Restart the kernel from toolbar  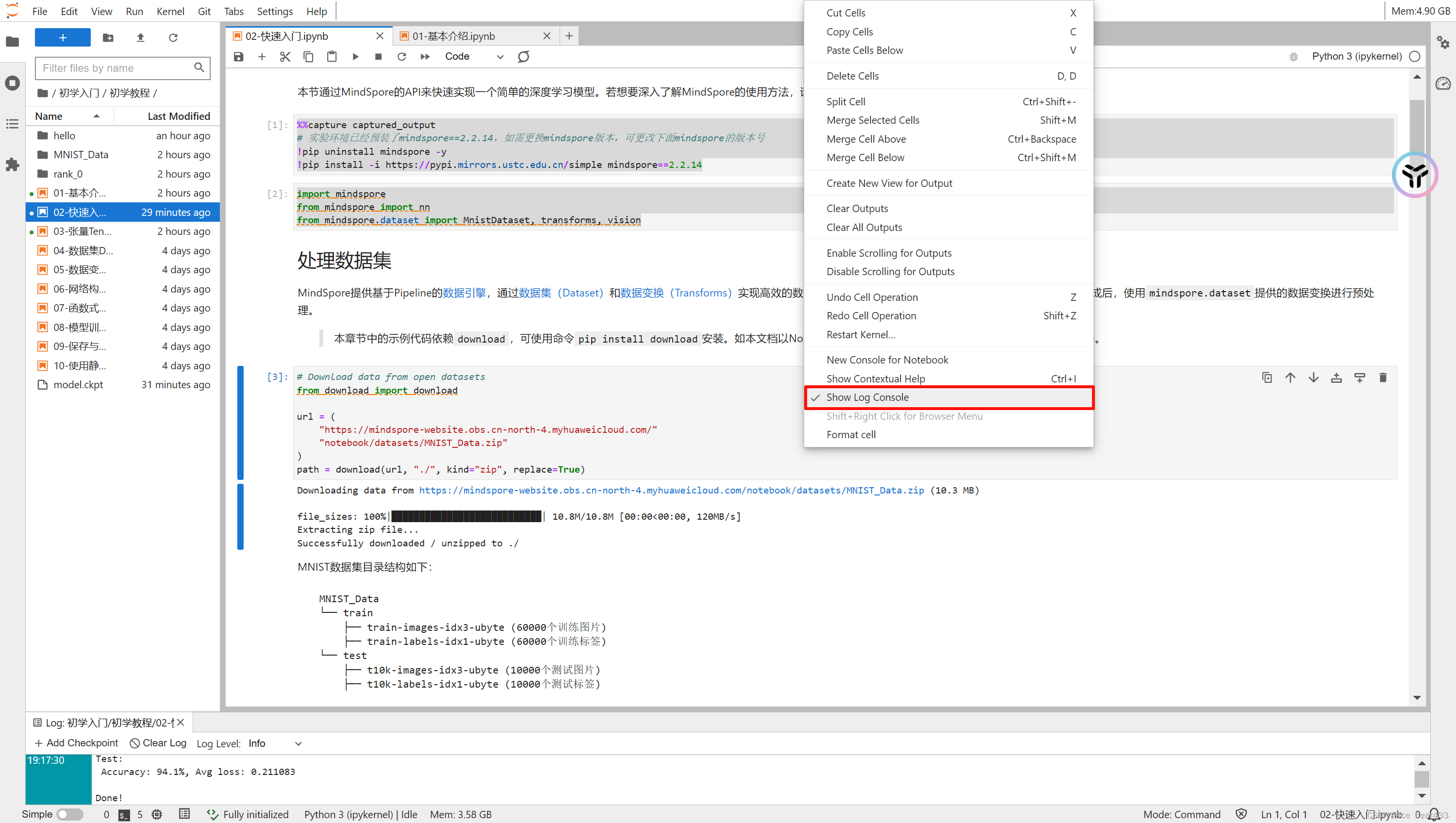[401, 56]
